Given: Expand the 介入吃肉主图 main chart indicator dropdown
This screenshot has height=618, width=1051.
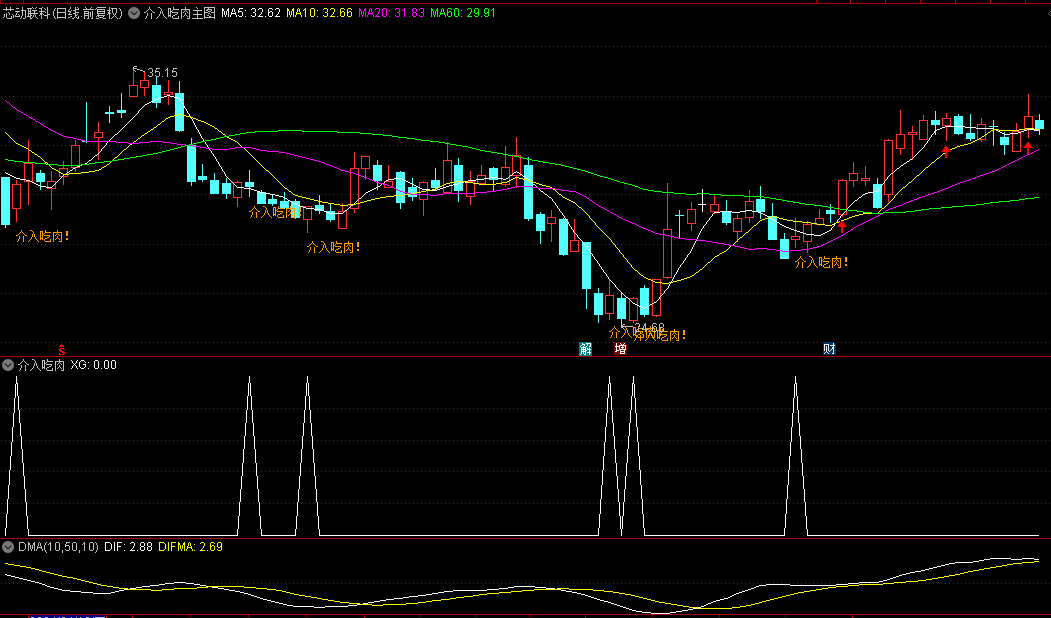Looking at the screenshot, I should click(x=134, y=15).
